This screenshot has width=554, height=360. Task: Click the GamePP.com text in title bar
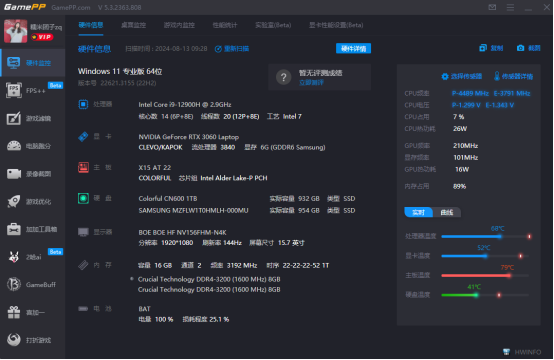pos(71,7)
